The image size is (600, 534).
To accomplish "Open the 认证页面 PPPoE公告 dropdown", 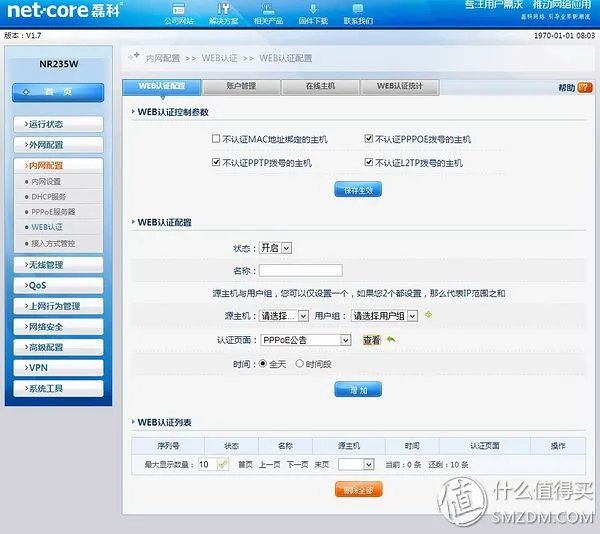I will tap(306, 340).
